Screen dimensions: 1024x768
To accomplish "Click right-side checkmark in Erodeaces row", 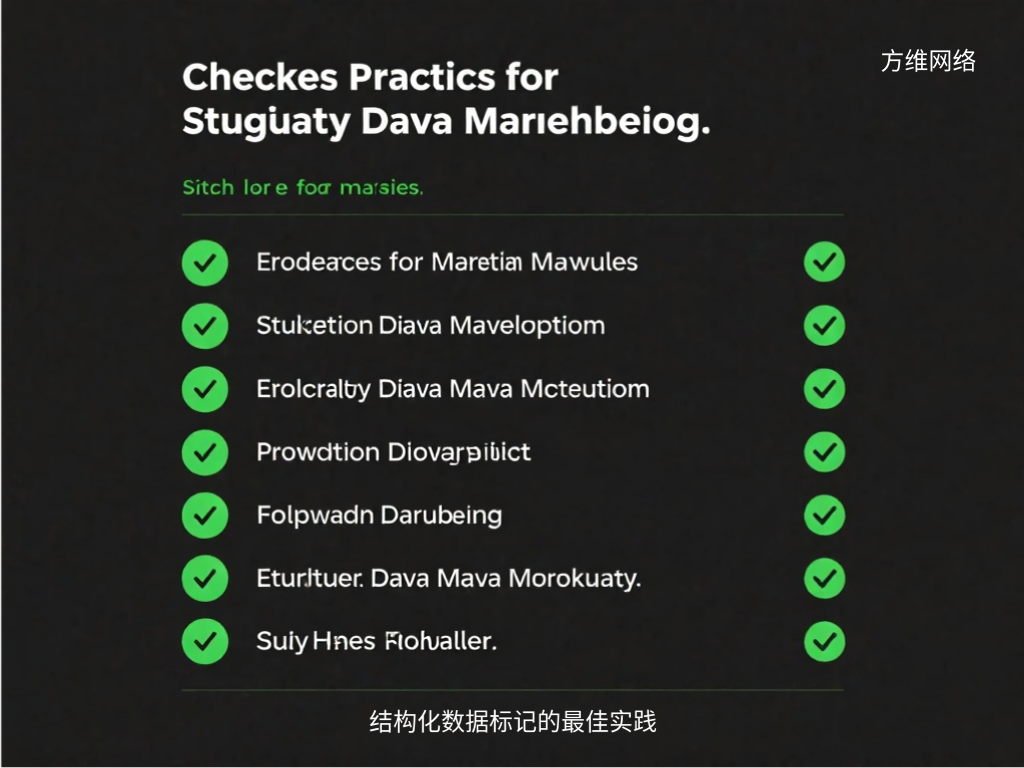I will pyautogui.click(x=824, y=262).
